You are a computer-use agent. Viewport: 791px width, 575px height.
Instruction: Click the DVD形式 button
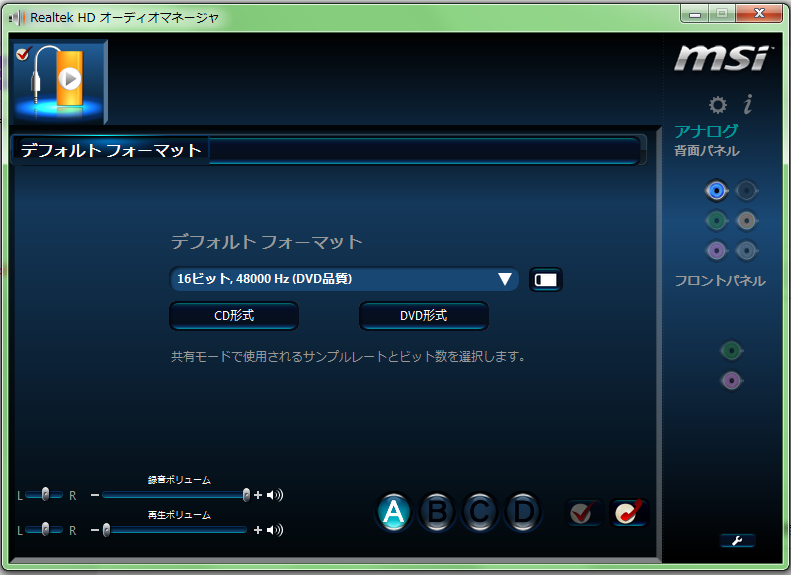[x=424, y=316]
